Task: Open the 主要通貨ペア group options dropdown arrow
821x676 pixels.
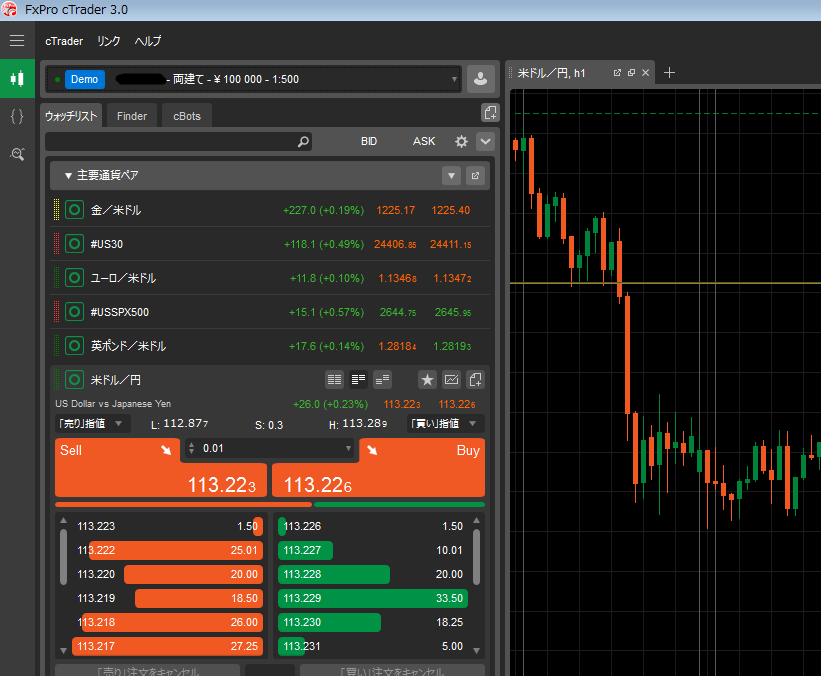Action: click(x=451, y=175)
